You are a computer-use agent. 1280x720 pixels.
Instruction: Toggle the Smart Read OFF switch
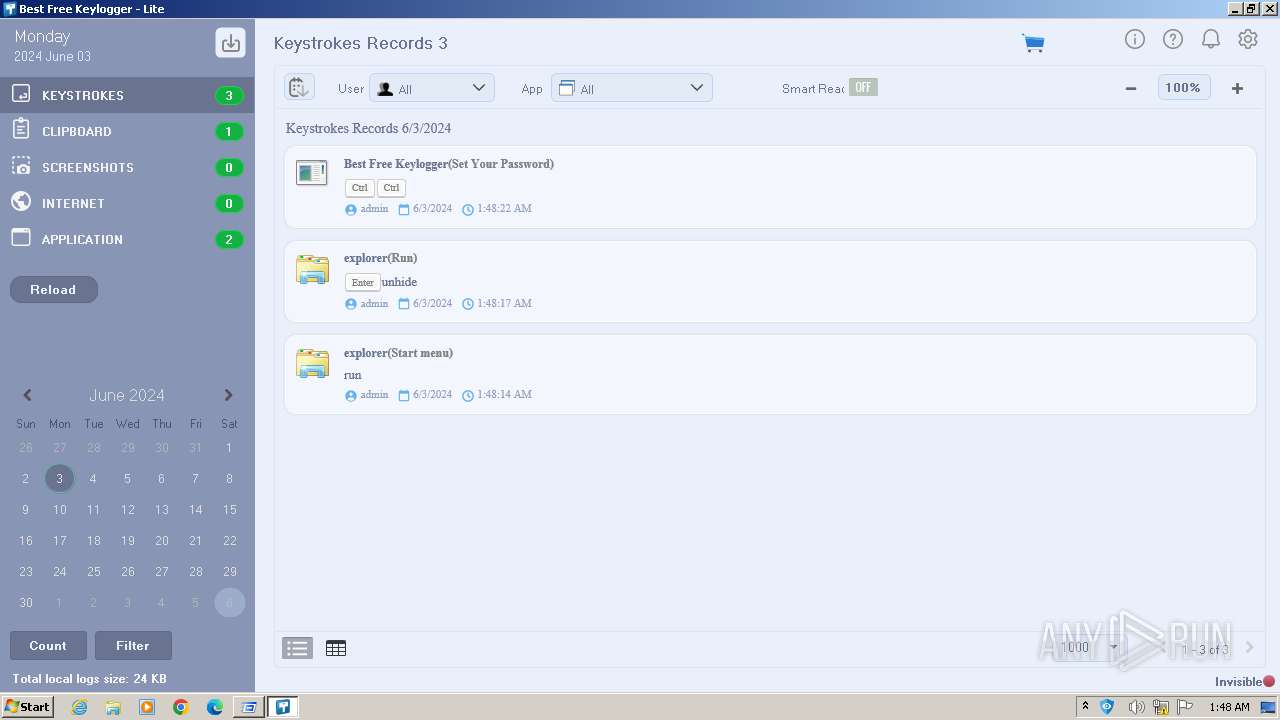click(x=863, y=87)
